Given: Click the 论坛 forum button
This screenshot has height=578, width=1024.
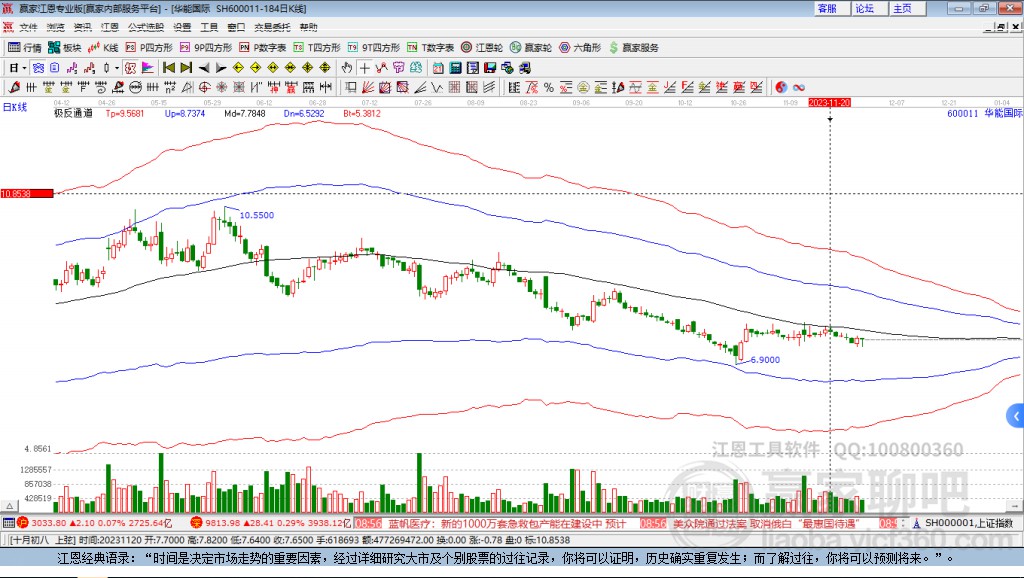Looking at the screenshot, I should pos(869,8).
